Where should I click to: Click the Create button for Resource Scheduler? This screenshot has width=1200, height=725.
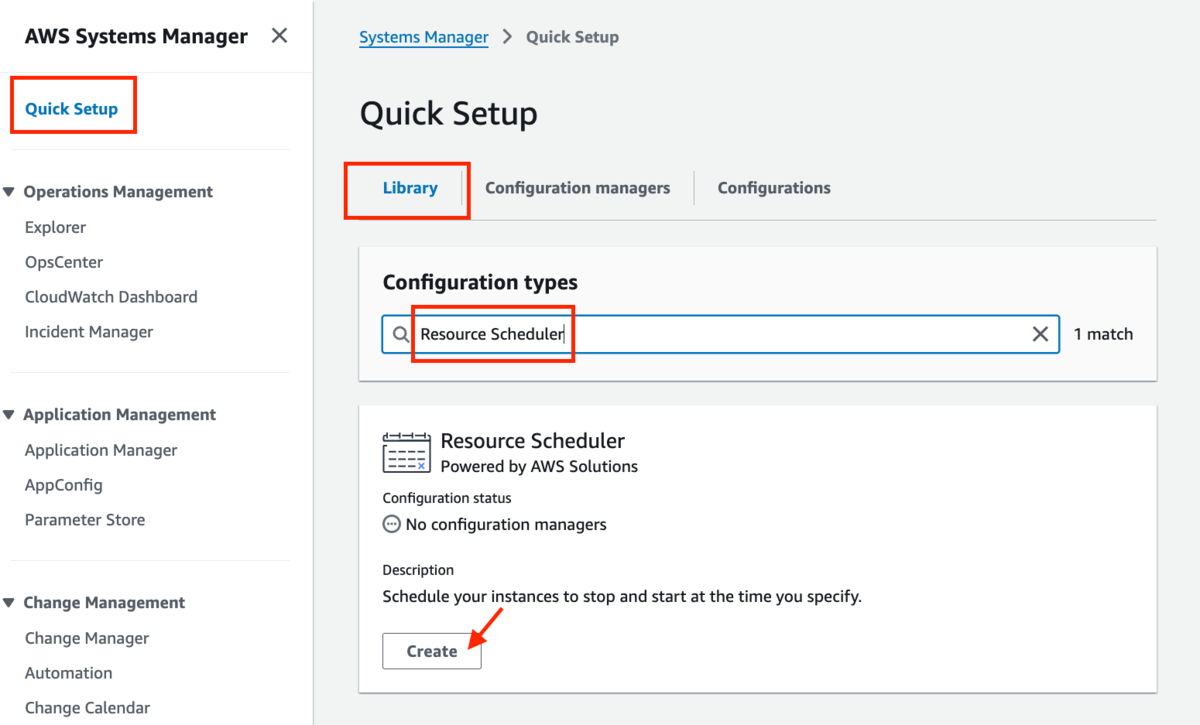(x=432, y=651)
